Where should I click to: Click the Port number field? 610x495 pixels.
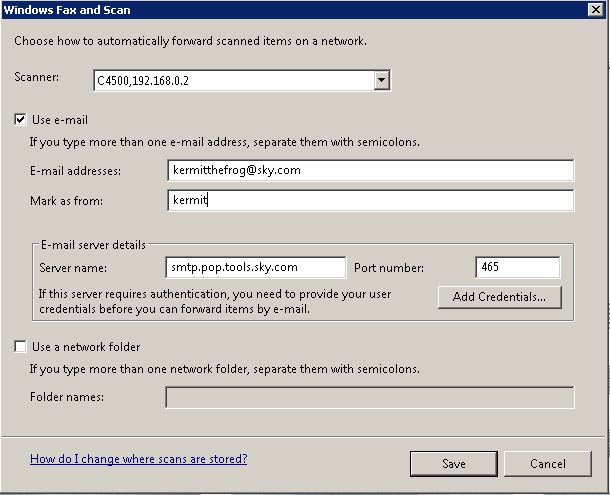[517, 267]
